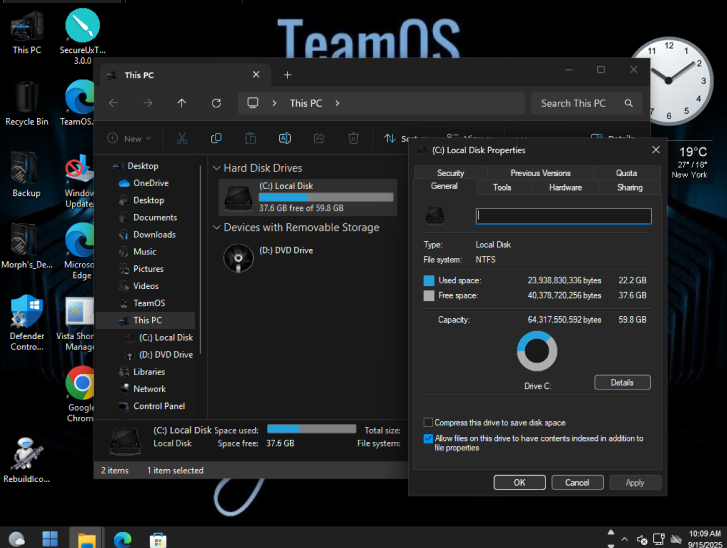Open Morph's_De... desktop icon

26,247
